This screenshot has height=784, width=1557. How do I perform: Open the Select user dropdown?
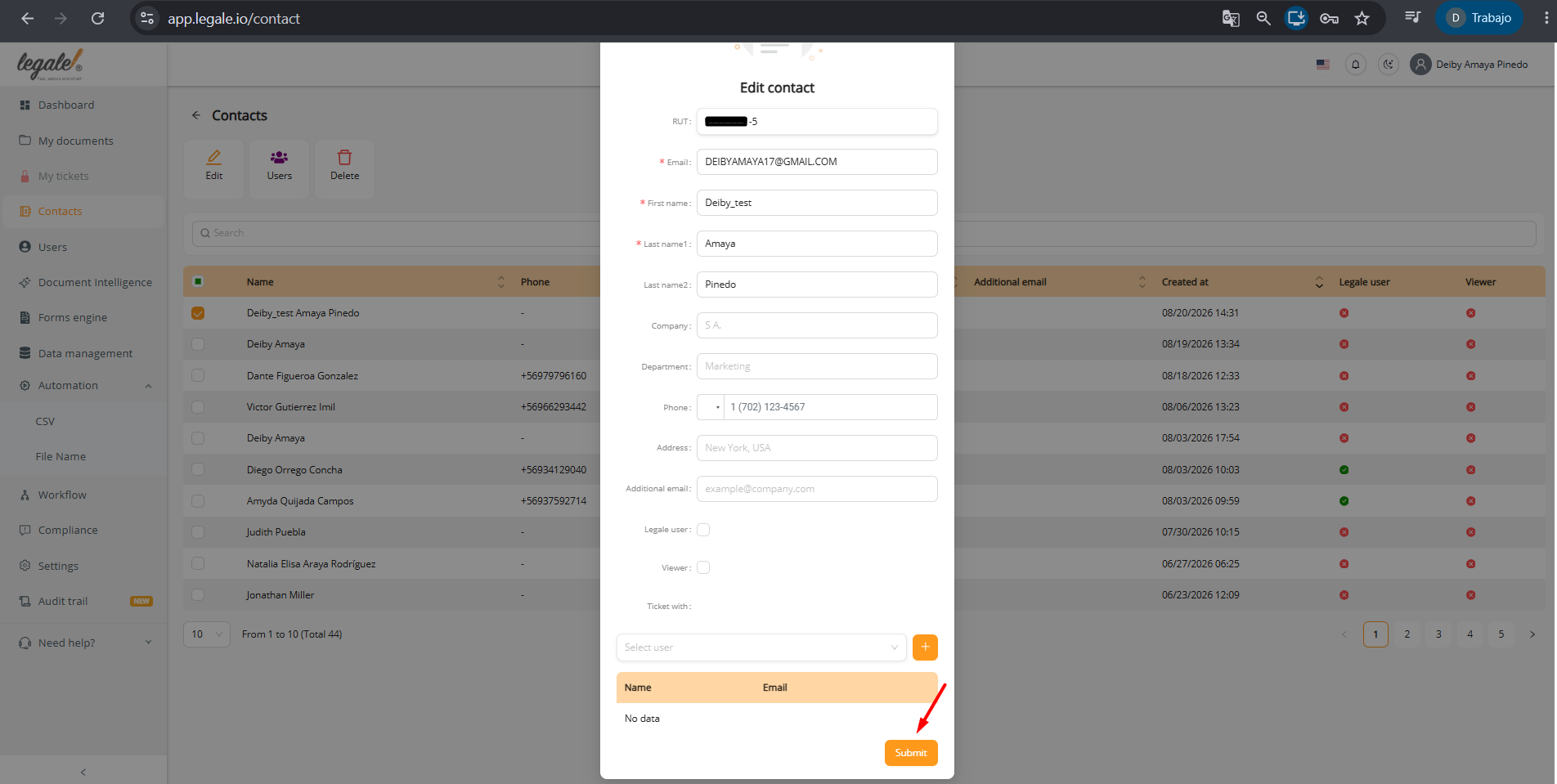[x=761, y=647]
